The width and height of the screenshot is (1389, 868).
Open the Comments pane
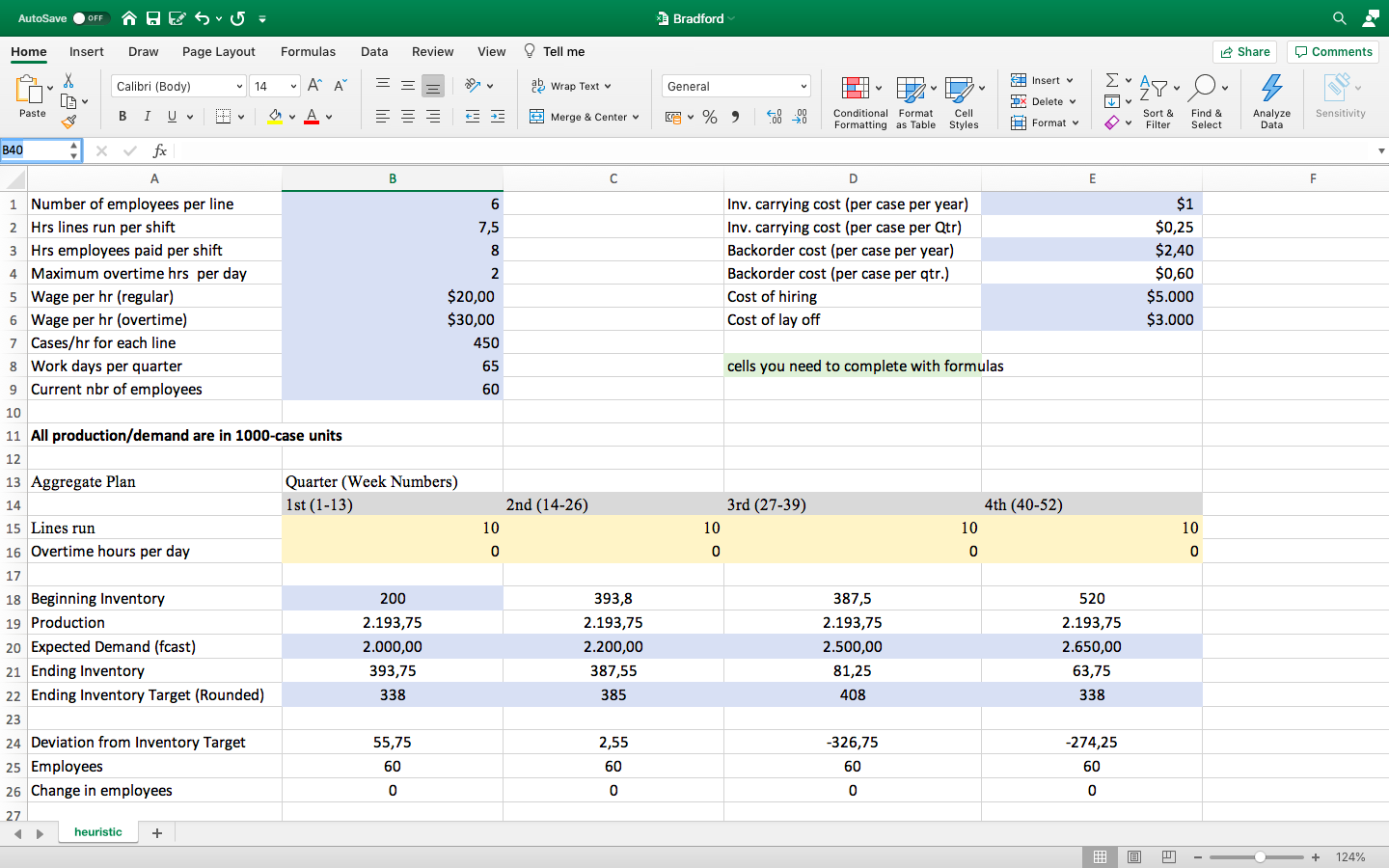tap(1332, 51)
